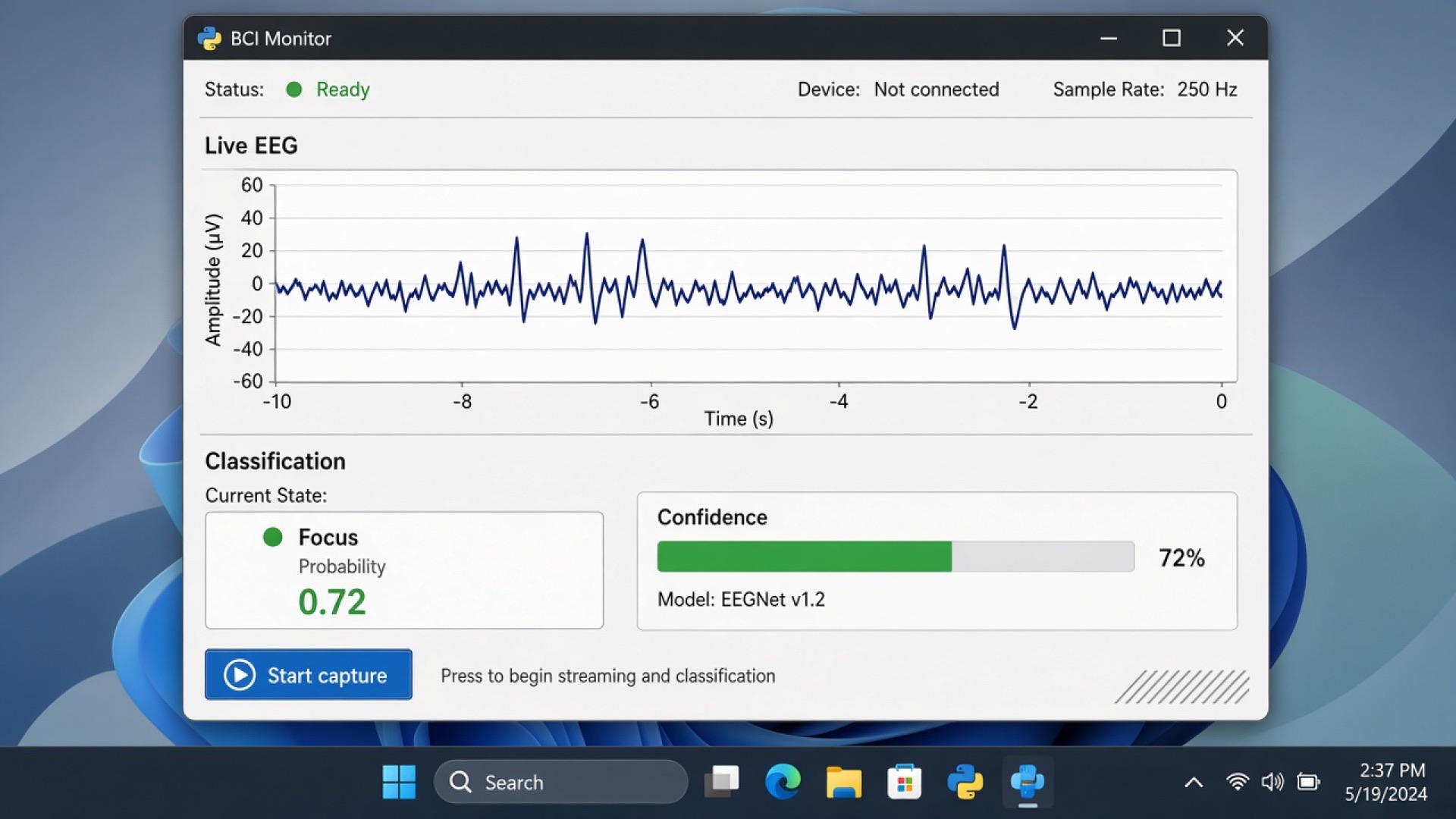Switch to the active BCI Monitor taskbar icon
Image resolution: width=1456 pixels, height=819 pixels.
[1028, 782]
